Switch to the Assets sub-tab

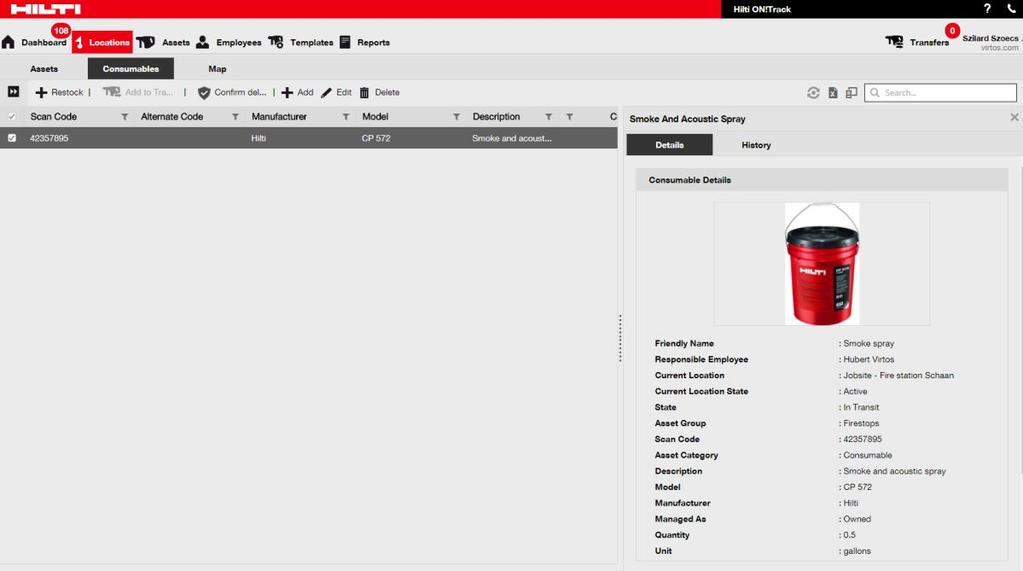[44, 69]
